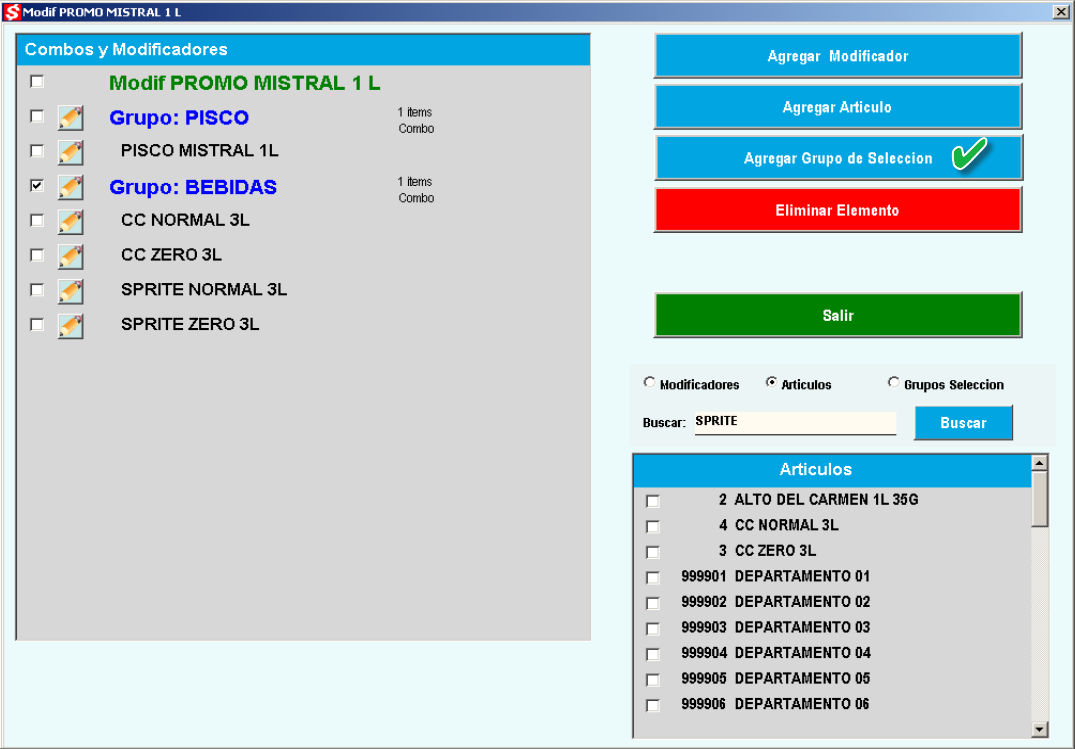
Task: Click pencil icon beside CC NORMAL 3L
Action: 71,222
